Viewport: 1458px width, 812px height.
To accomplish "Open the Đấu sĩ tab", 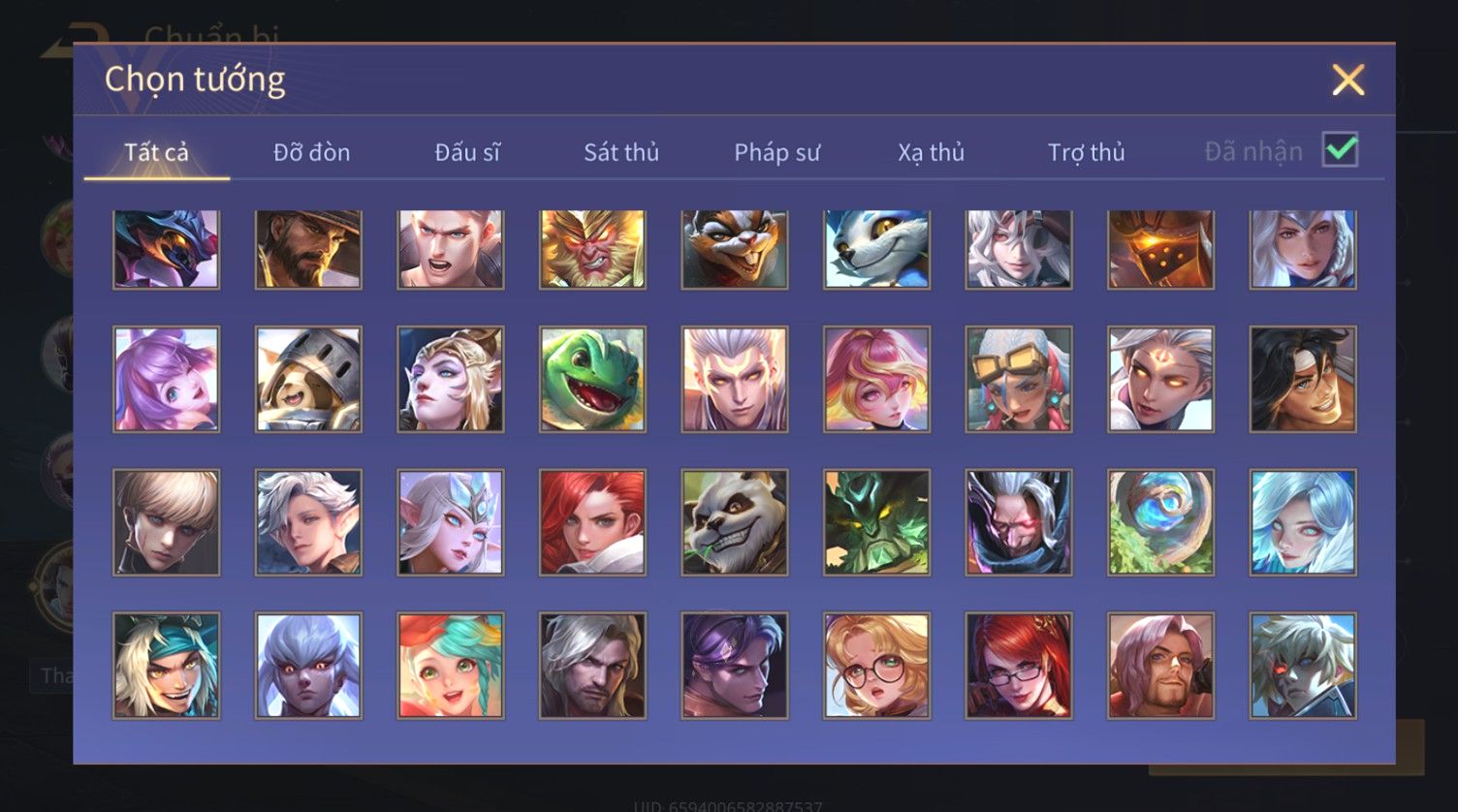I will tap(467, 152).
